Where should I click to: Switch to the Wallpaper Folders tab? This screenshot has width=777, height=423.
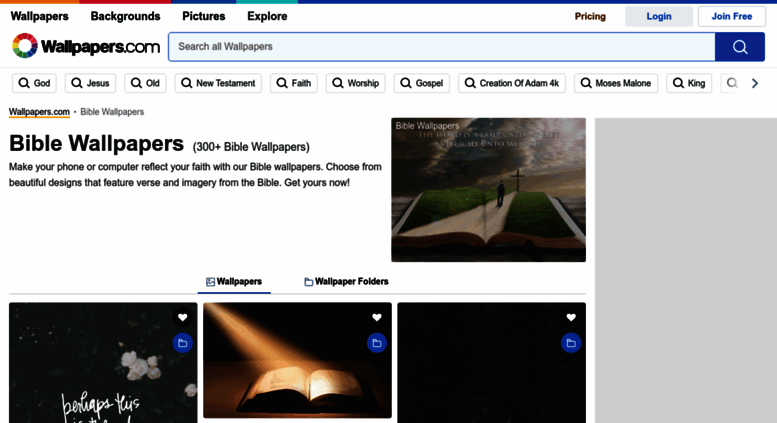coord(346,282)
